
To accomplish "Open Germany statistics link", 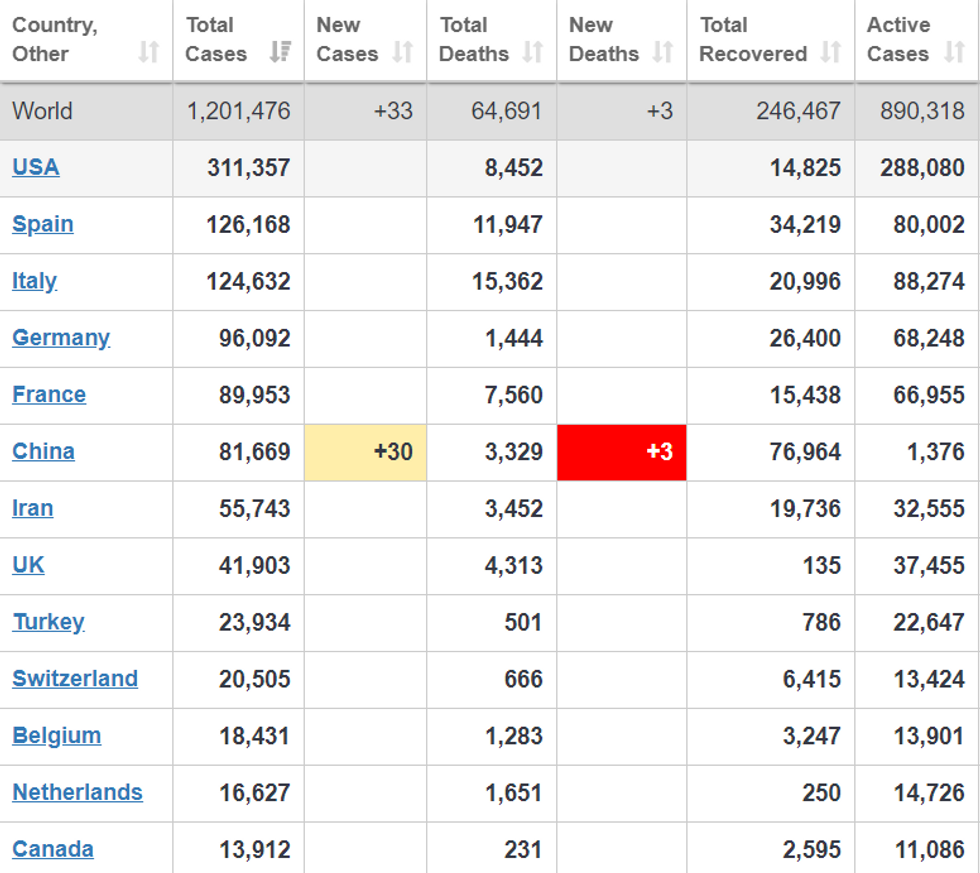I will [61, 338].
